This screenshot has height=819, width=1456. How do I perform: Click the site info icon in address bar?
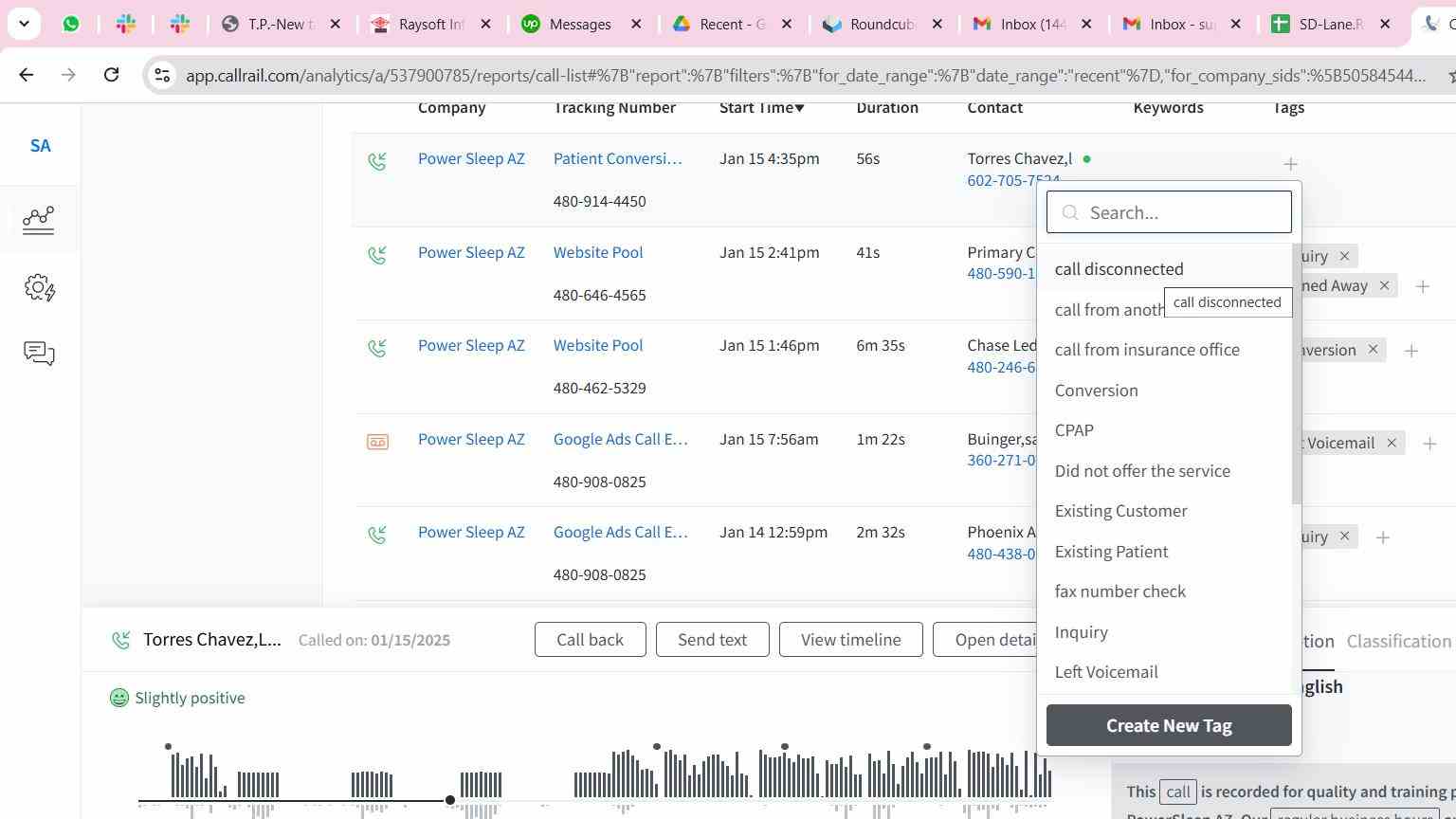(x=161, y=76)
